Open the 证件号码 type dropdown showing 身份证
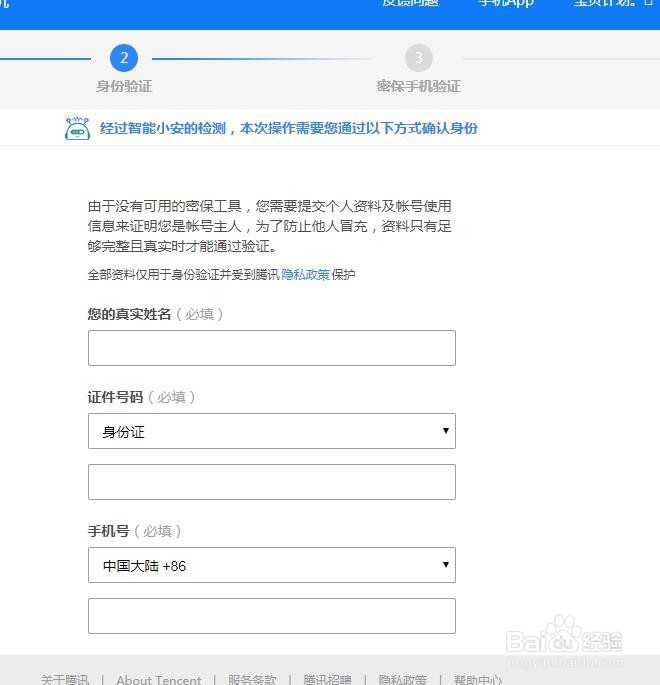 (x=272, y=431)
